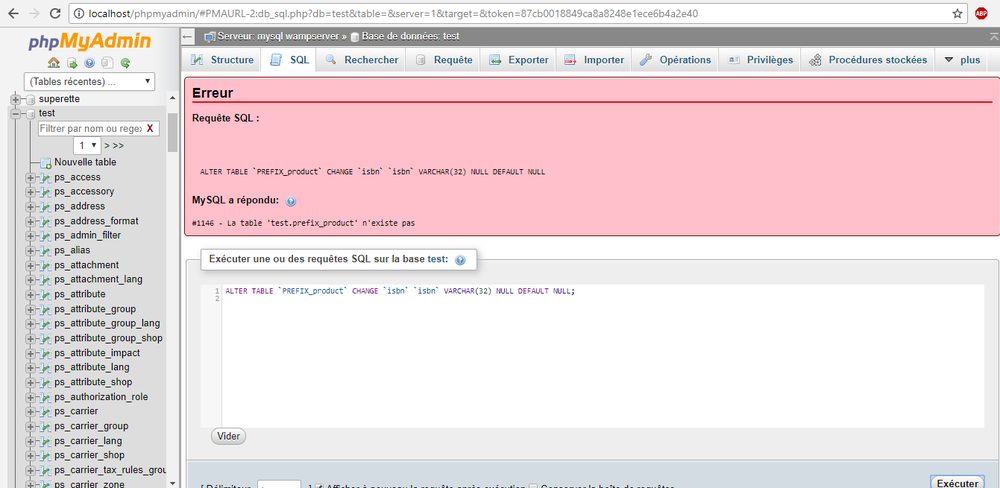
Task: Expand the ps_authorization_role table node
Action: click(x=30, y=397)
